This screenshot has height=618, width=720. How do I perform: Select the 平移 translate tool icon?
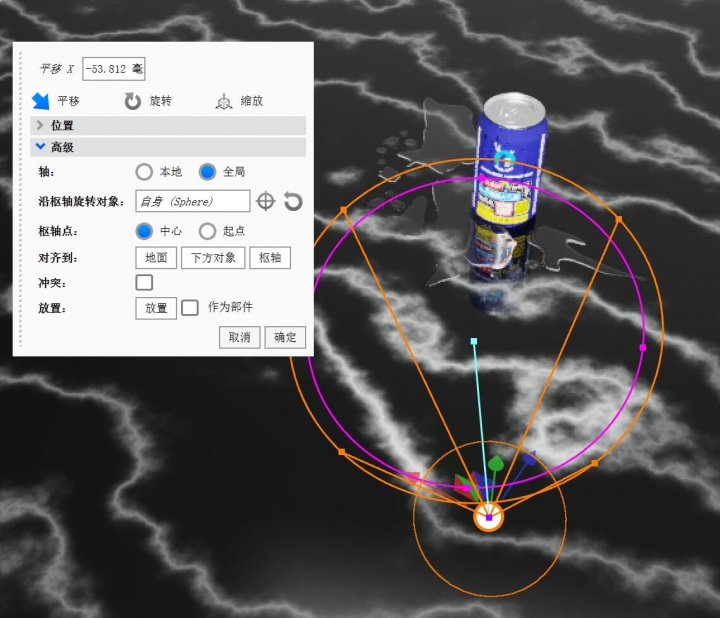pyautogui.click(x=41, y=101)
